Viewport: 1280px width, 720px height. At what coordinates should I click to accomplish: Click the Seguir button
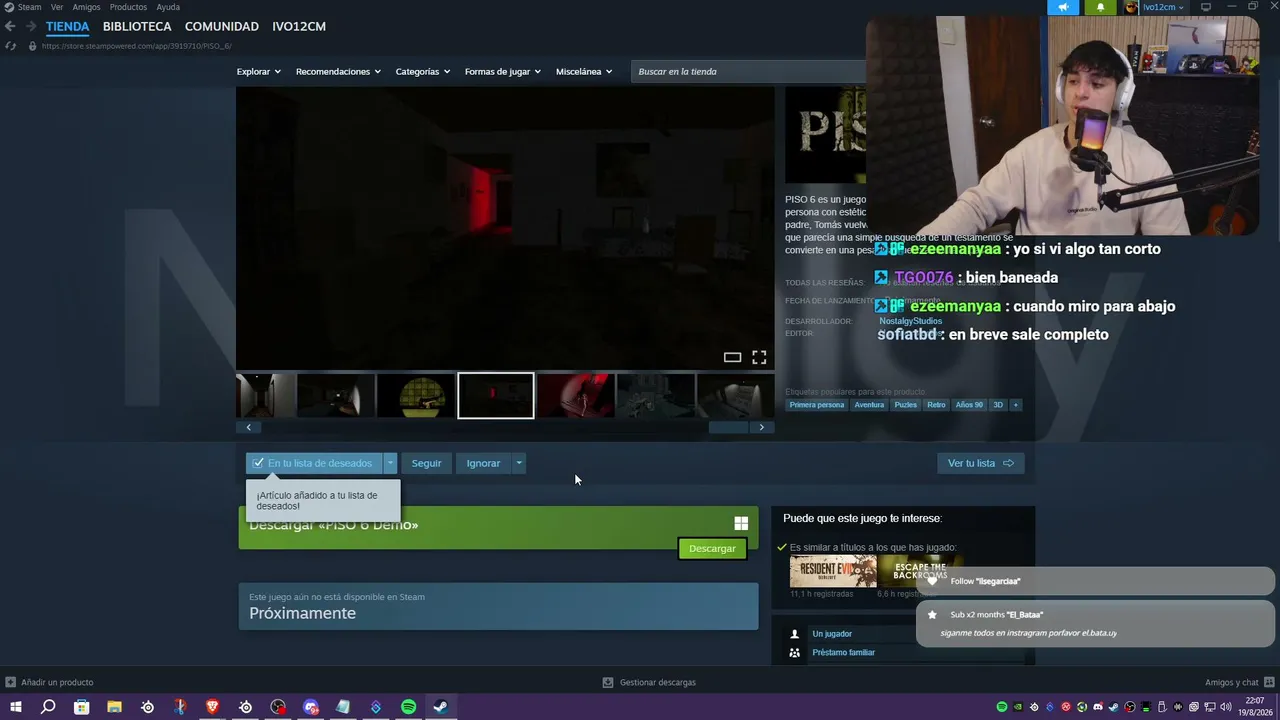coord(426,463)
